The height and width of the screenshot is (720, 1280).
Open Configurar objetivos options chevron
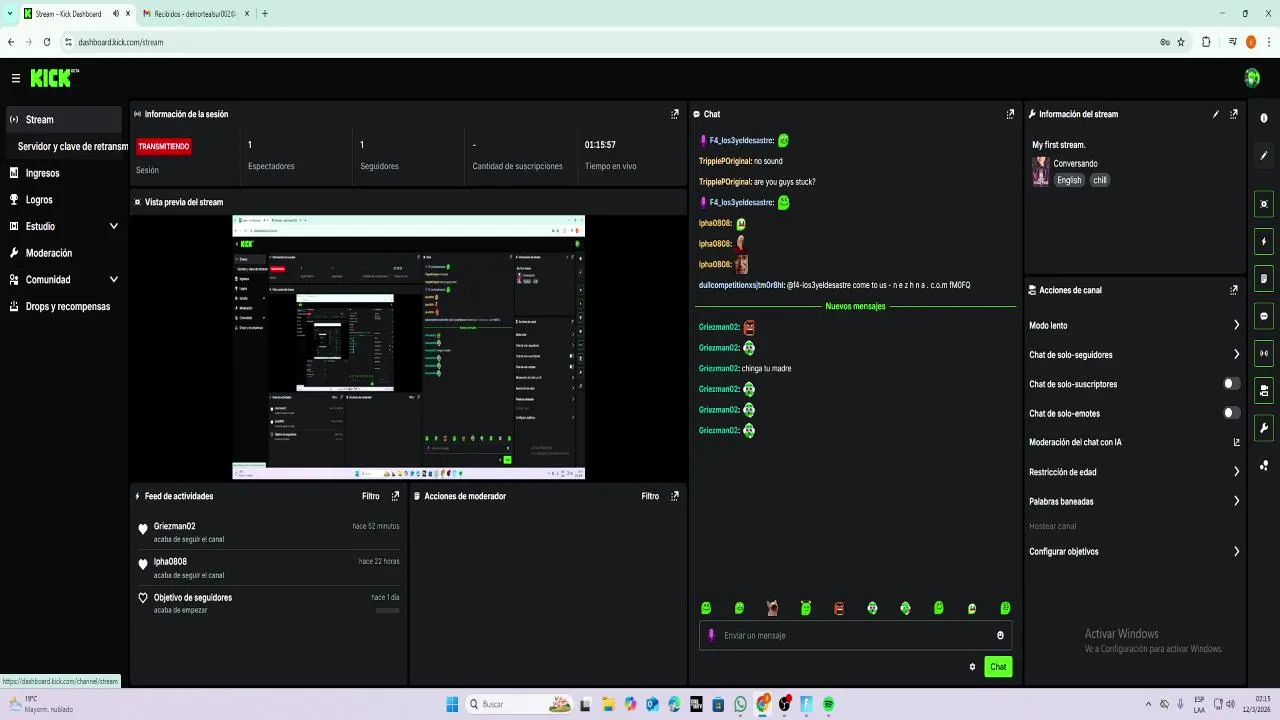pyautogui.click(x=1236, y=551)
